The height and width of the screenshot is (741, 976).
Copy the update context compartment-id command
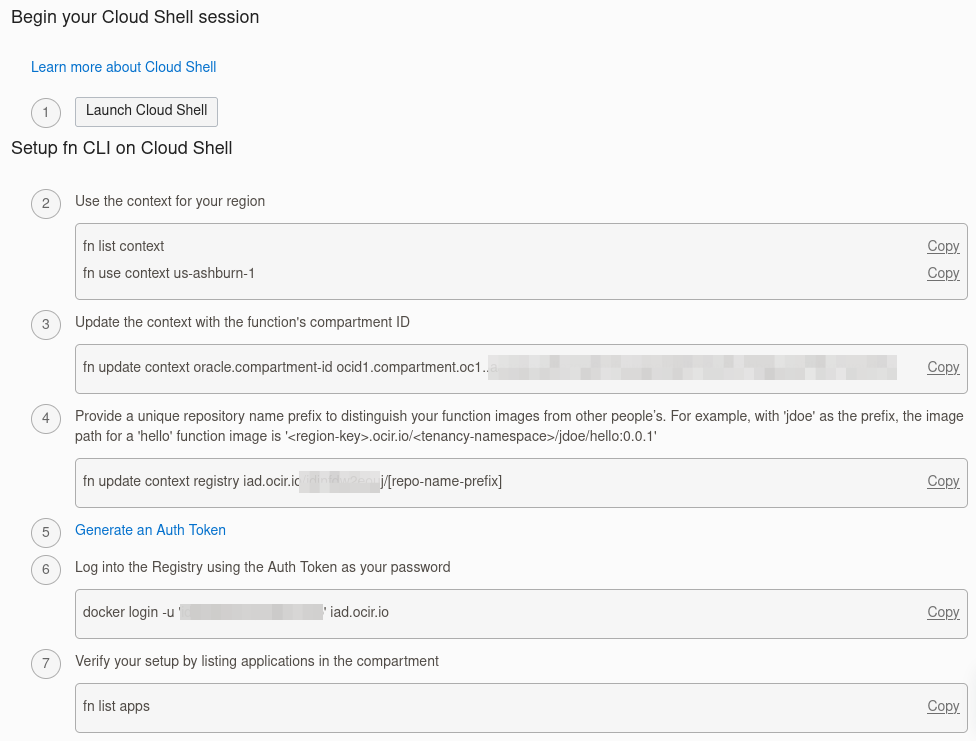[943, 367]
